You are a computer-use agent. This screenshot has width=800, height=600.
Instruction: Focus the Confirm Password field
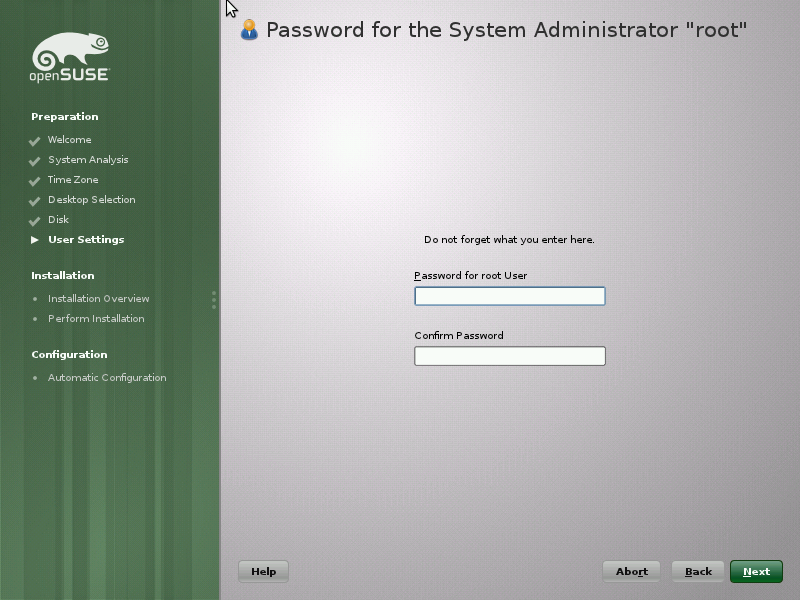pos(510,356)
